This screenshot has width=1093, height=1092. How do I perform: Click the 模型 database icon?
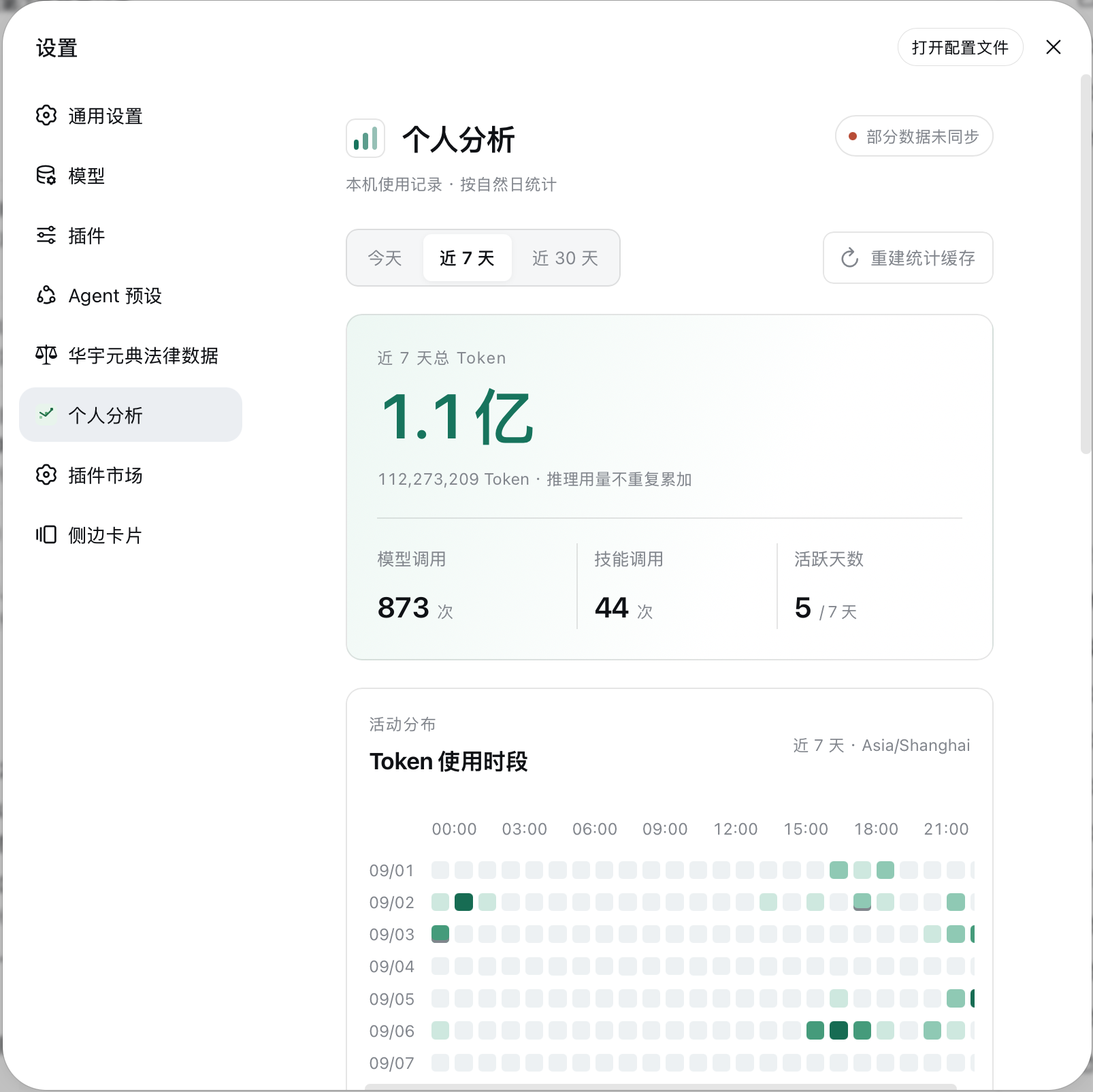pos(46,176)
